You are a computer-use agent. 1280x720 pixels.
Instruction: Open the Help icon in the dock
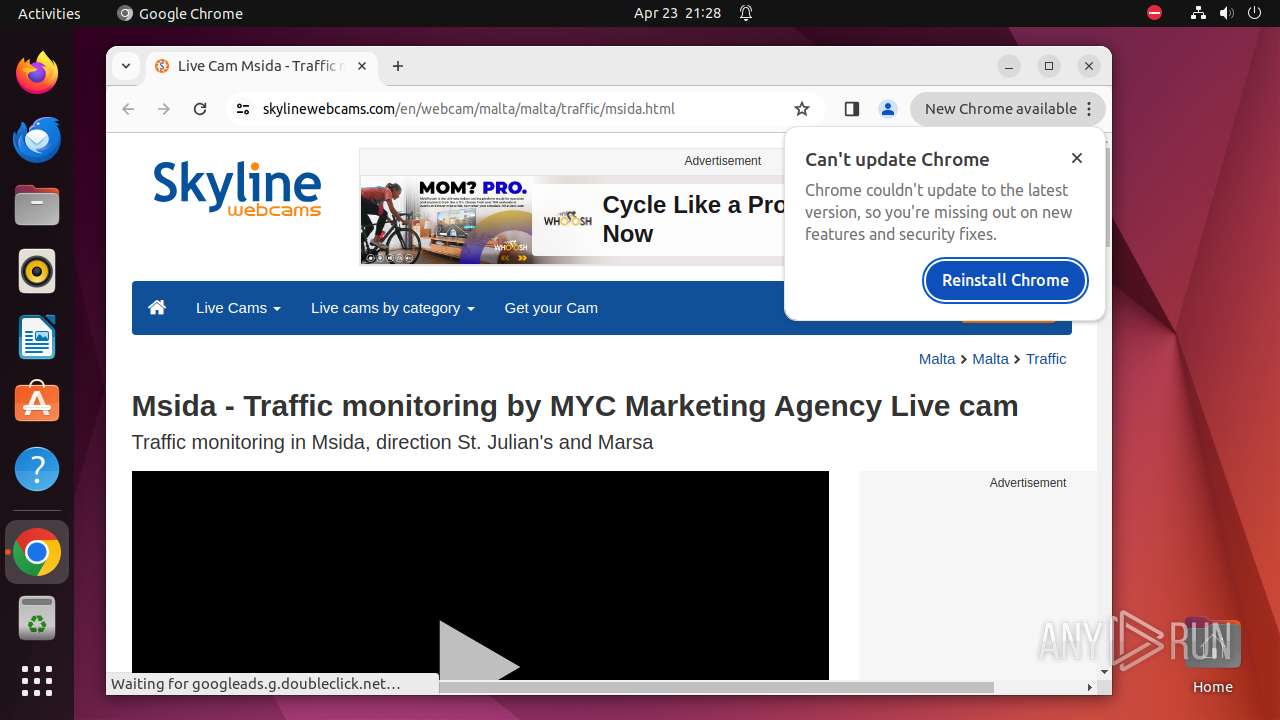click(37, 469)
